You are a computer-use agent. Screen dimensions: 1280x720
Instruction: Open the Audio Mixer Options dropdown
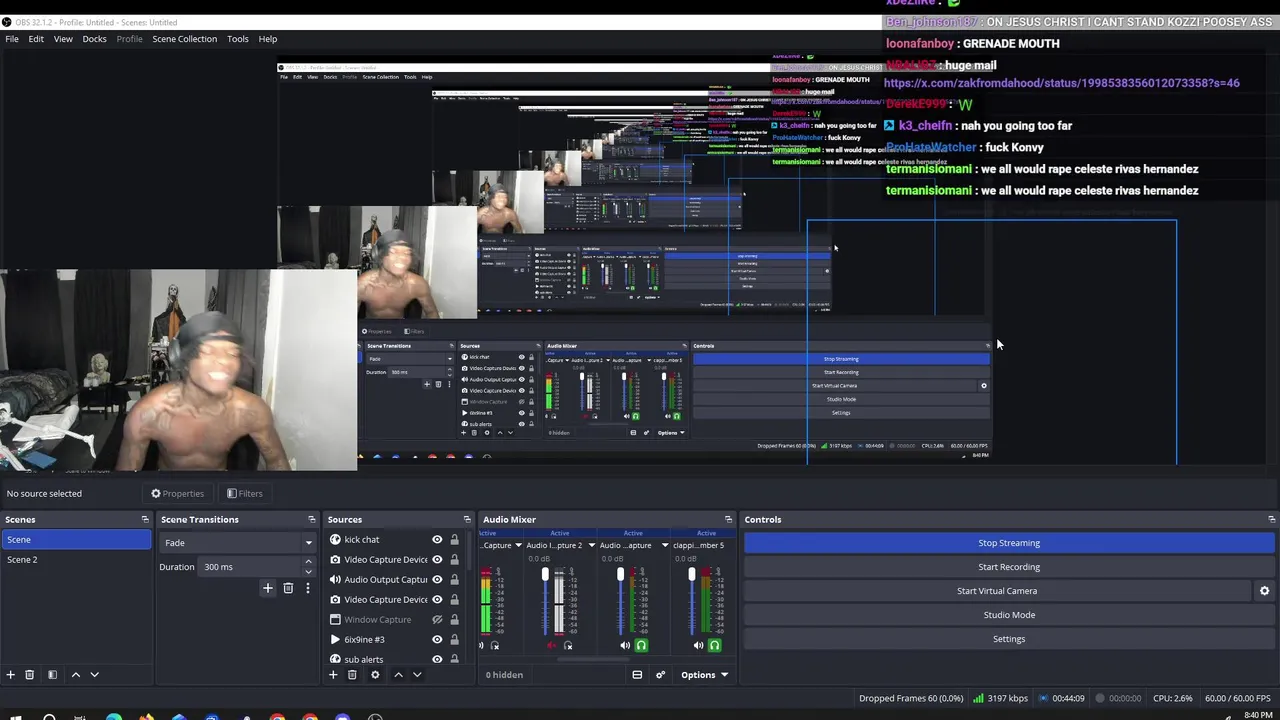click(x=704, y=675)
